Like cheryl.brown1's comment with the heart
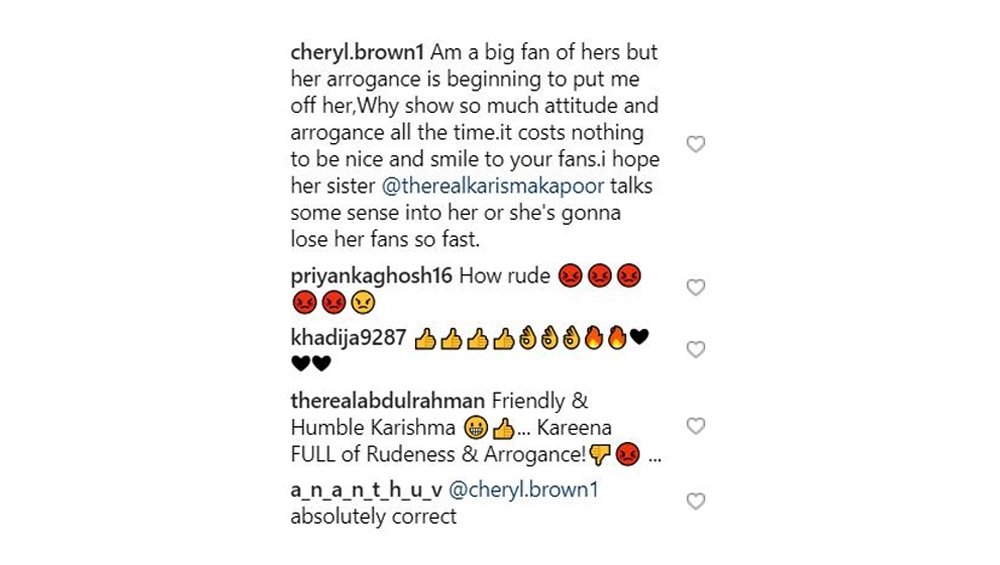The image size is (1000, 565). coord(696,144)
